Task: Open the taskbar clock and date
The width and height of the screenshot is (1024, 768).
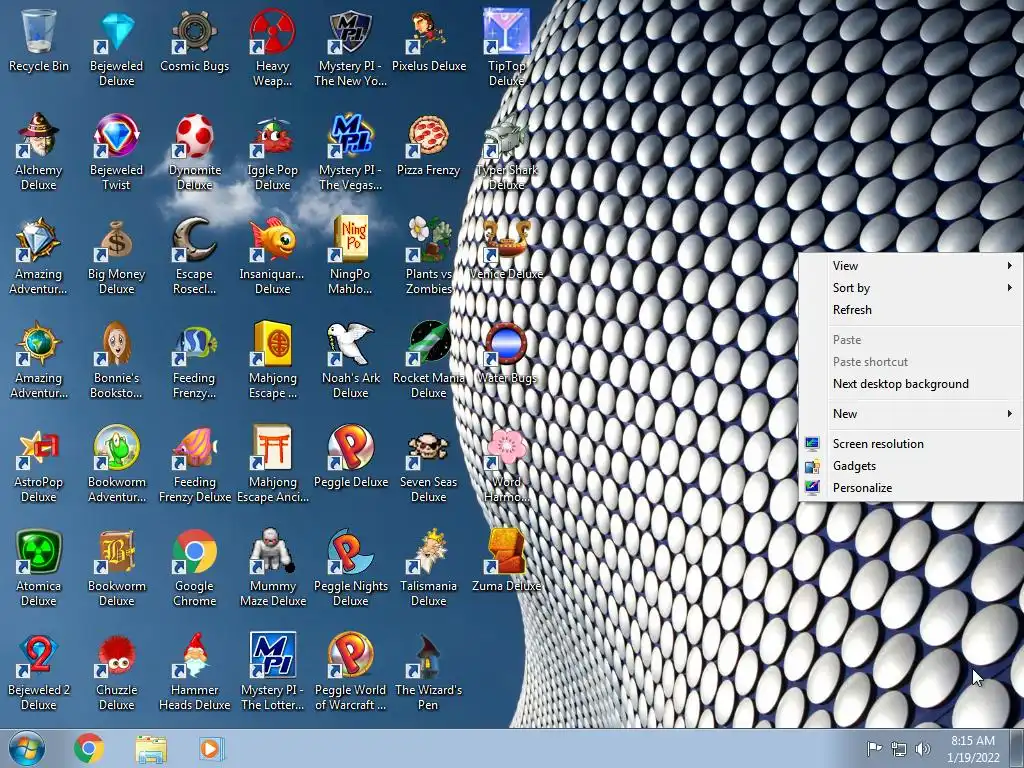Action: click(973, 749)
